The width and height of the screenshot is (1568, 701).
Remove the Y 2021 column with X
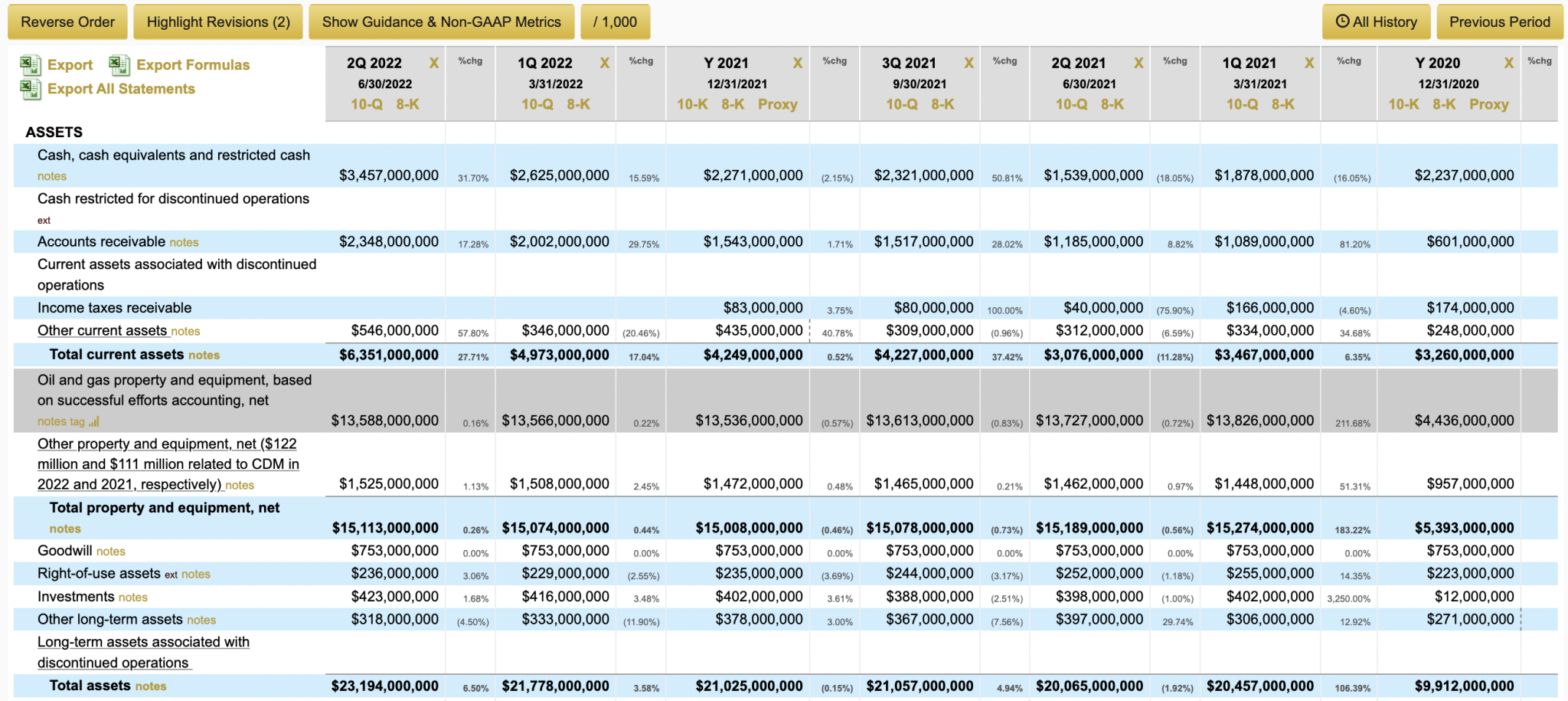[x=797, y=63]
